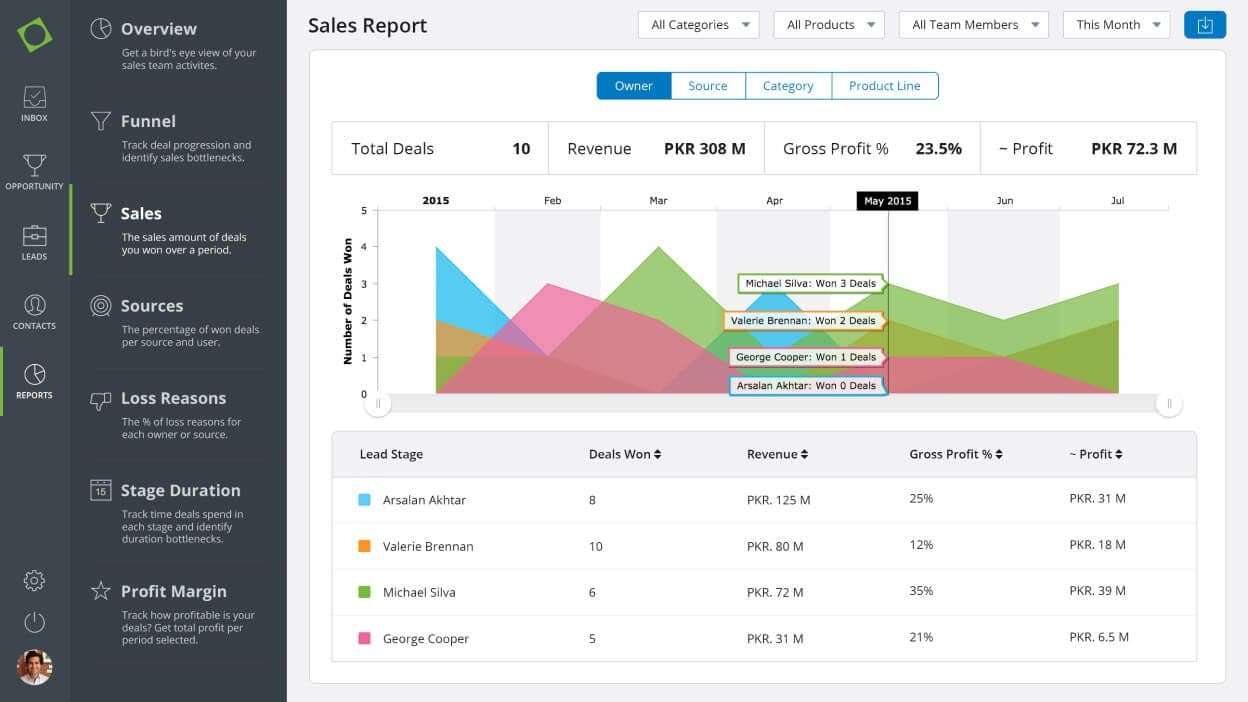The height and width of the screenshot is (702, 1248).
Task: Click the 35% gross profit cell
Action: [x=921, y=591]
